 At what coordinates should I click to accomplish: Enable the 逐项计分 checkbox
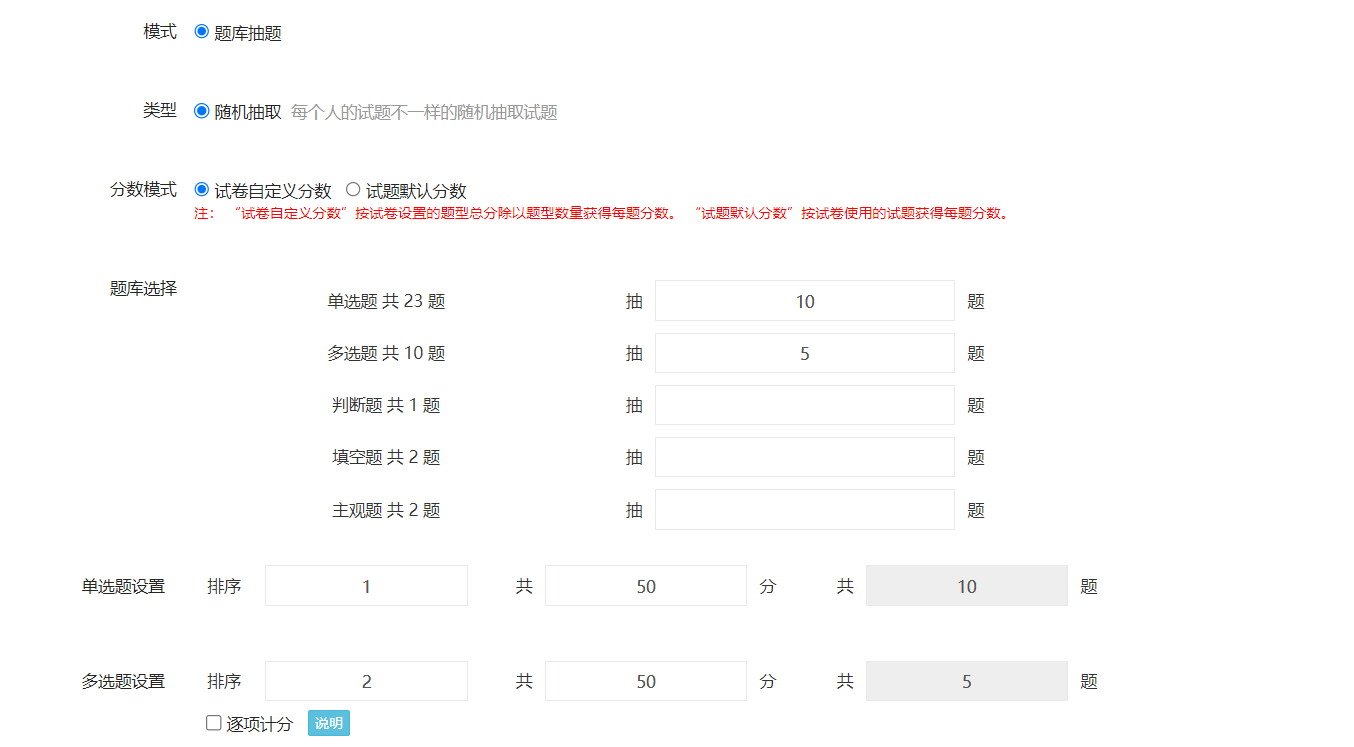coord(214,722)
